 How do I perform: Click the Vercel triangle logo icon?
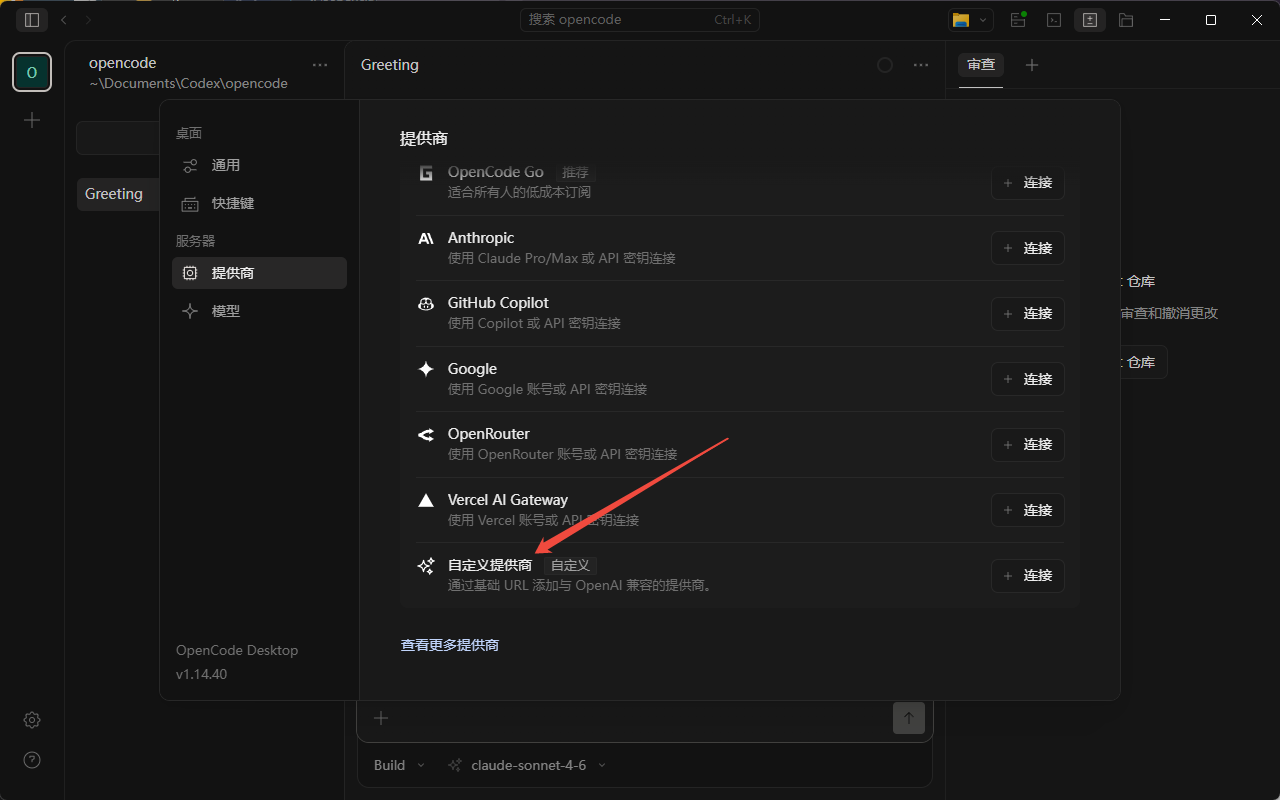[x=426, y=500]
